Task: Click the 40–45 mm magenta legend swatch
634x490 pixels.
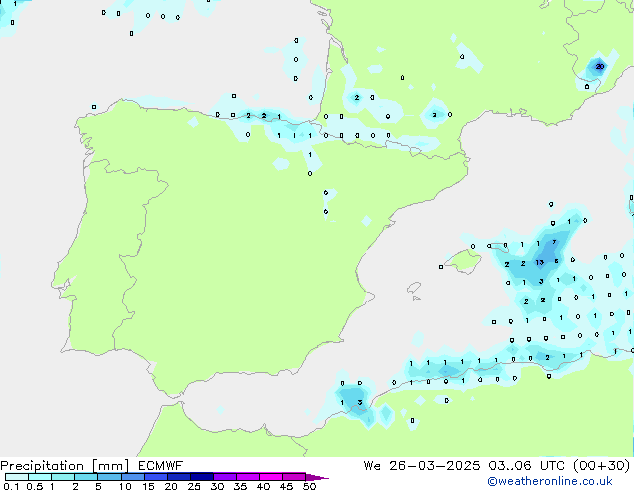Action: click(271, 477)
